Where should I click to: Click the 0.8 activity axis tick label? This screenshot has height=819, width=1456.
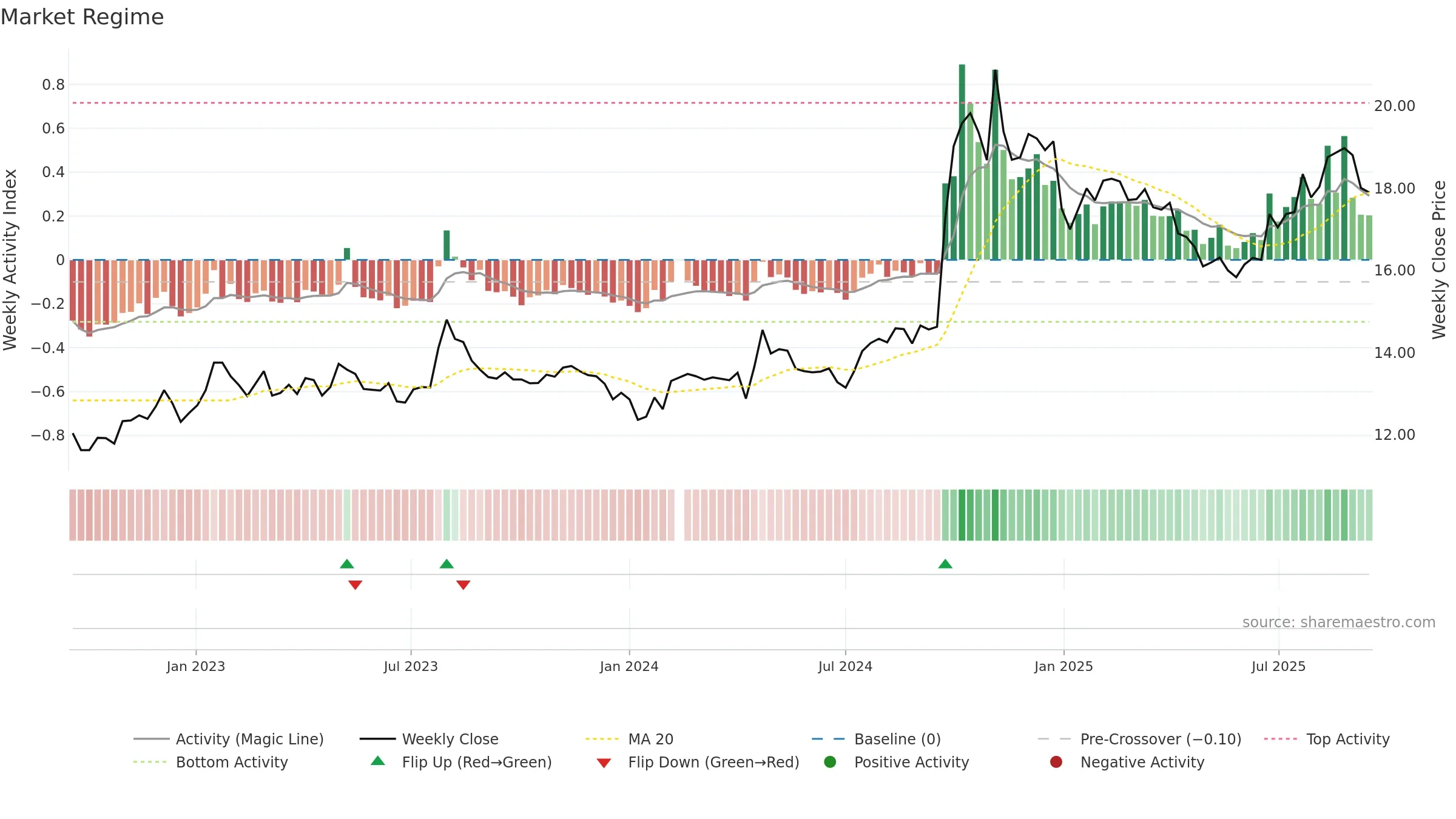coord(53,85)
